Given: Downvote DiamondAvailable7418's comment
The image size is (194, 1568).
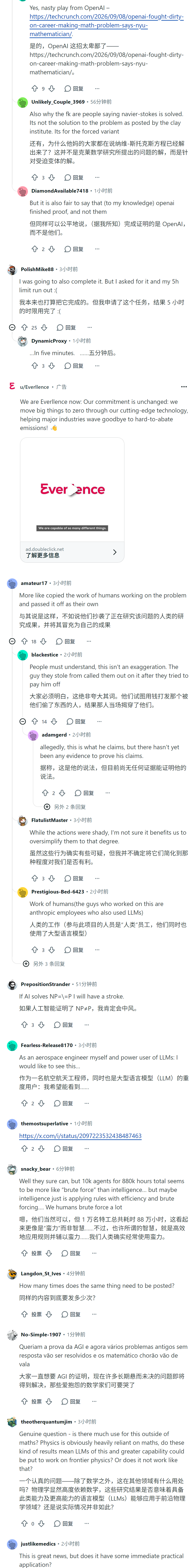Looking at the screenshot, I should tap(52, 249).
